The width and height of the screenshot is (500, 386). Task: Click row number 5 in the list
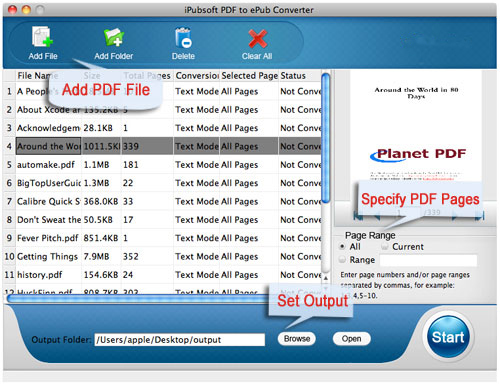pyautogui.click(x=9, y=165)
